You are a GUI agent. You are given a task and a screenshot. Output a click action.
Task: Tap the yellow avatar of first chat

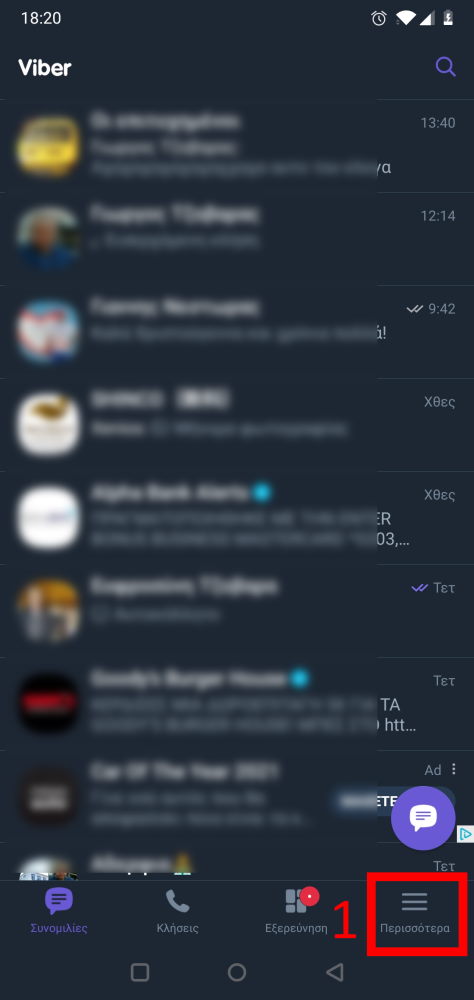click(x=48, y=147)
